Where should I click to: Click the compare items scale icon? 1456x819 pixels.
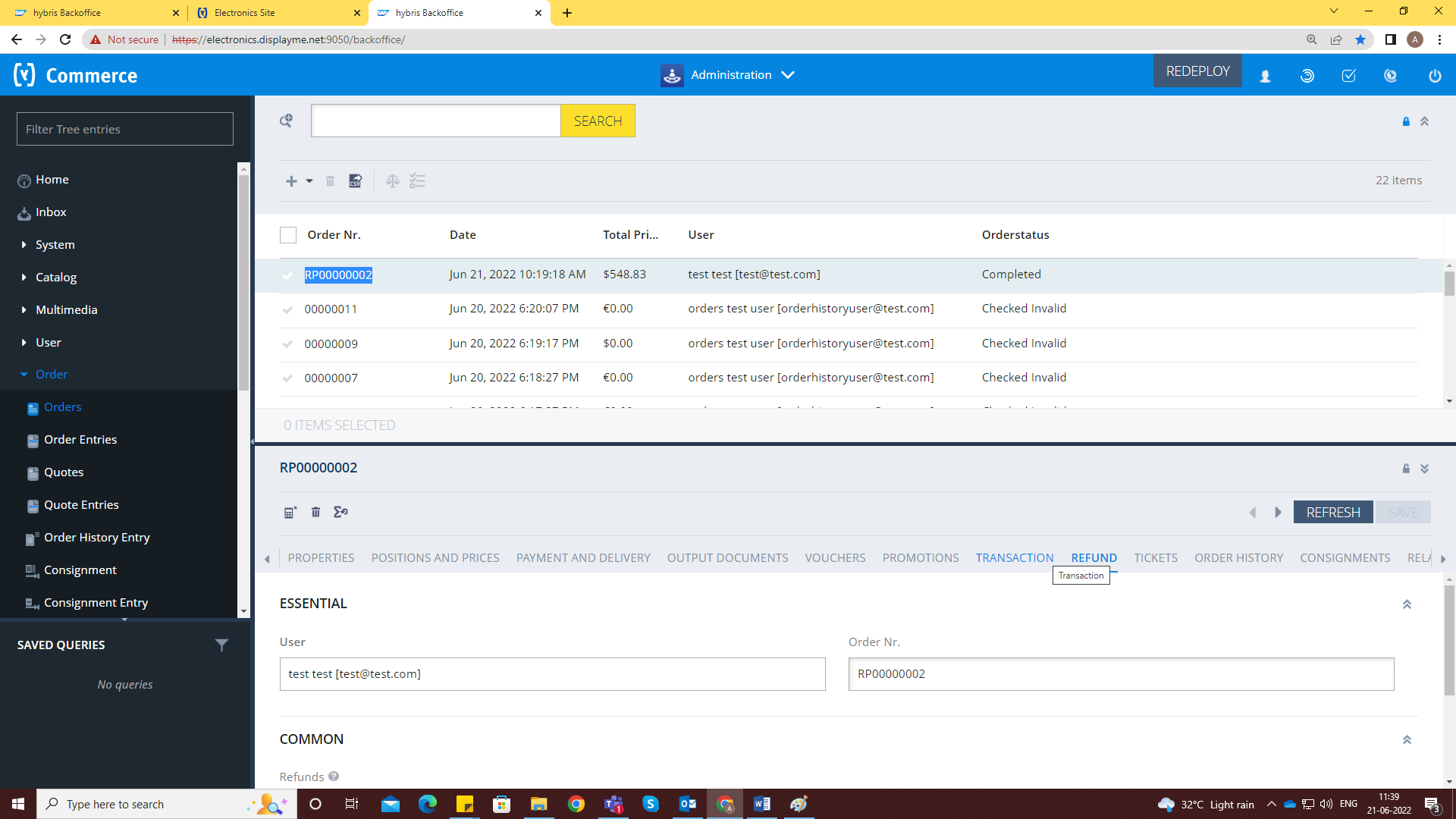[x=392, y=181]
